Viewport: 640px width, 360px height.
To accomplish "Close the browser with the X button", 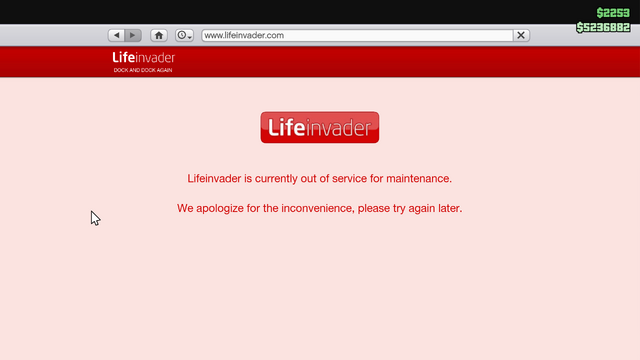I will click(x=521, y=36).
